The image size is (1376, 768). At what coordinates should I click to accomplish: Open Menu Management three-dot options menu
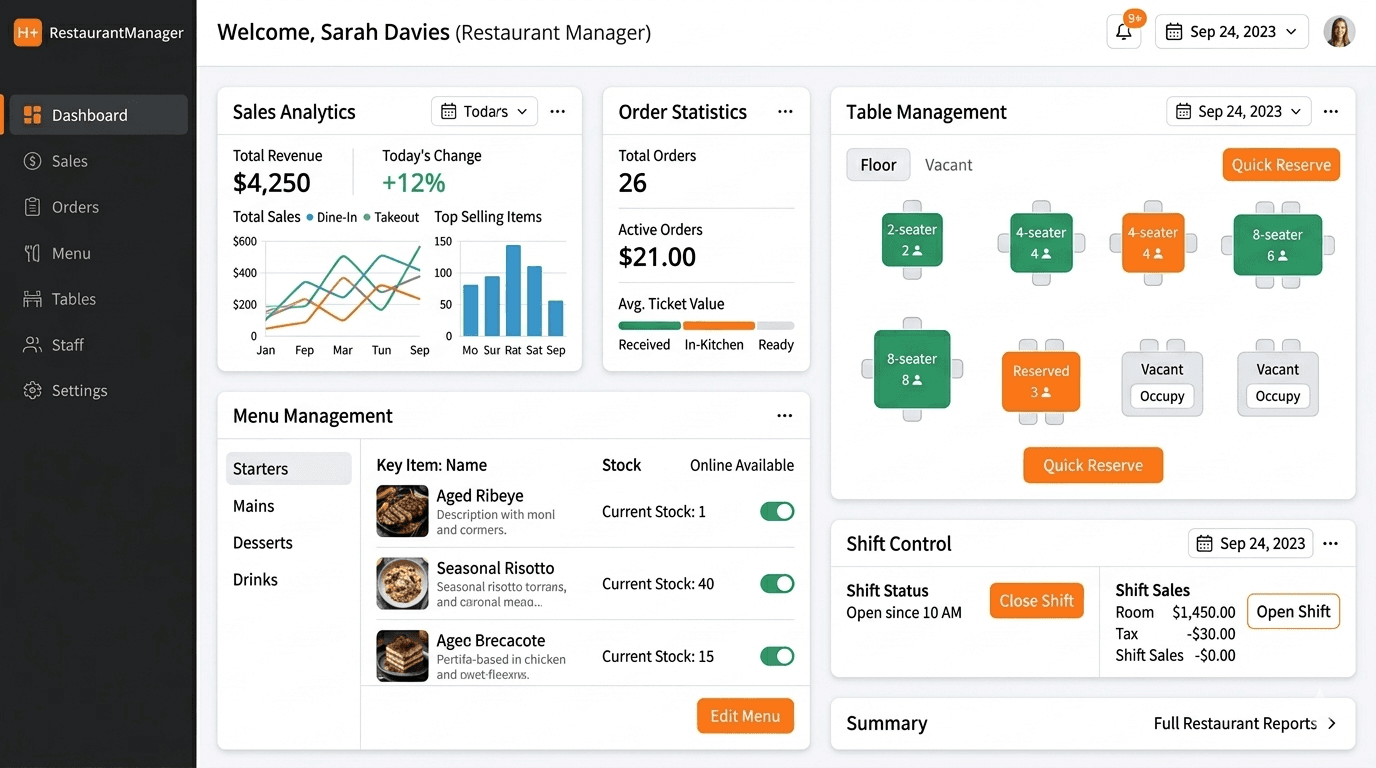(785, 416)
